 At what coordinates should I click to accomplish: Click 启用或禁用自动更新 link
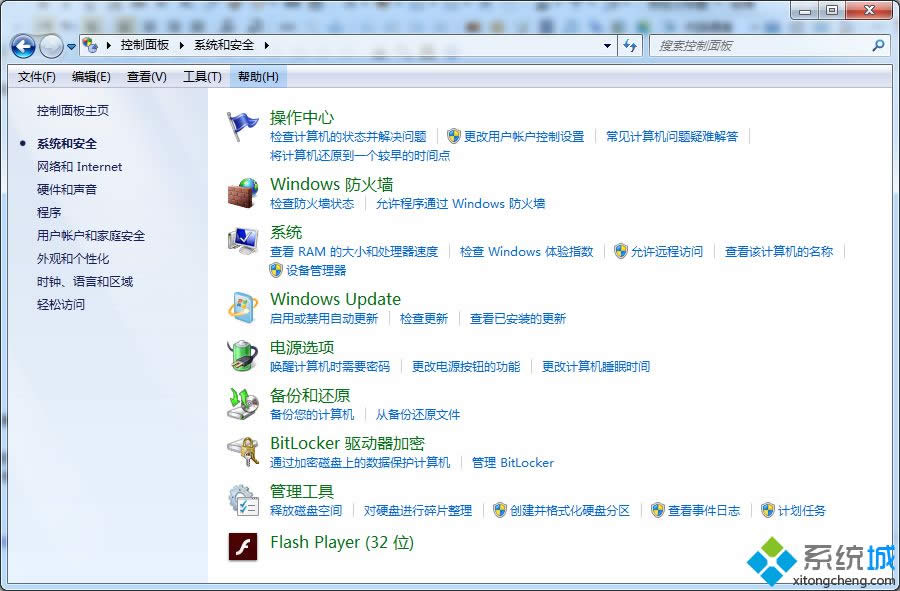tap(324, 318)
